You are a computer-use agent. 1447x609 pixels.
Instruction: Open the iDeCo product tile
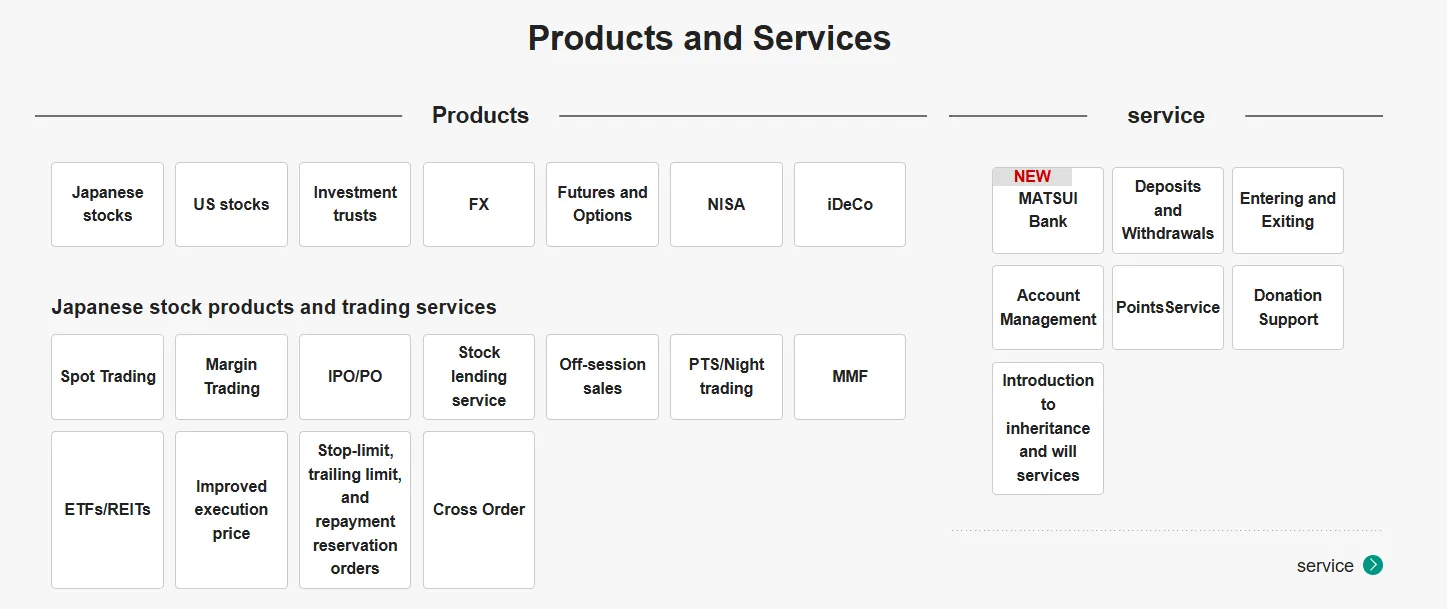coord(850,204)
